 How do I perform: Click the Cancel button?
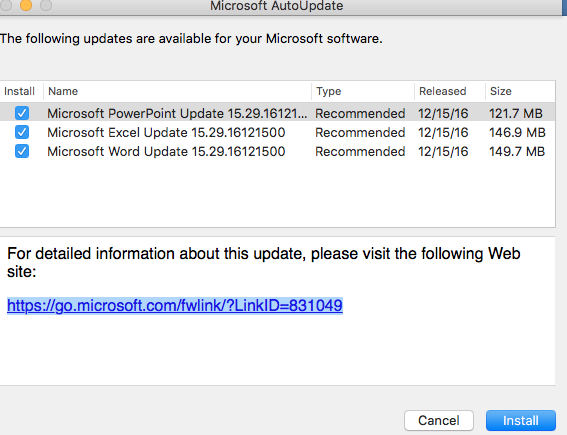[439, 421]
